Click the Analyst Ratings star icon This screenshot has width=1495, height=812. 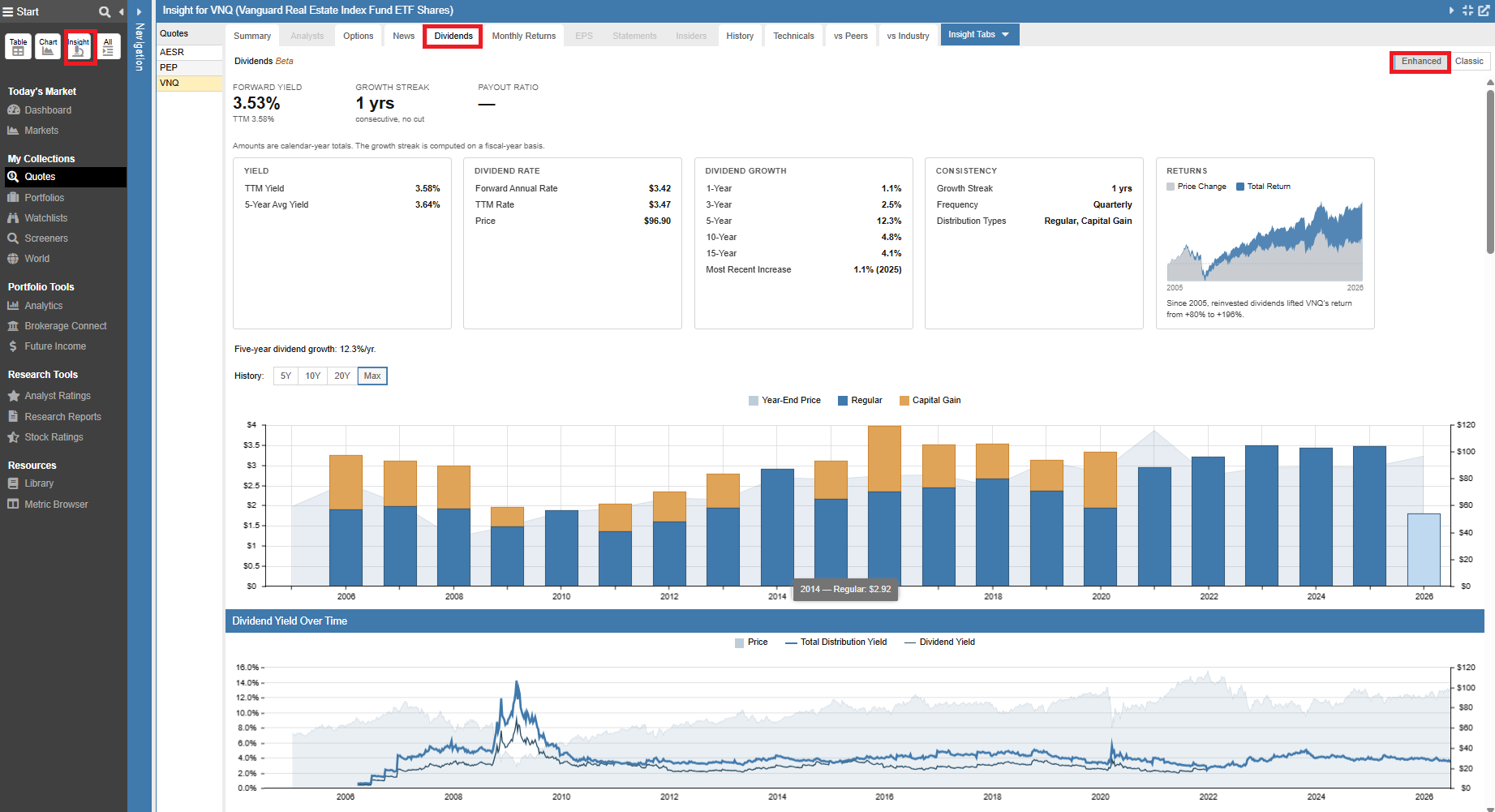(x=13, y=396)
